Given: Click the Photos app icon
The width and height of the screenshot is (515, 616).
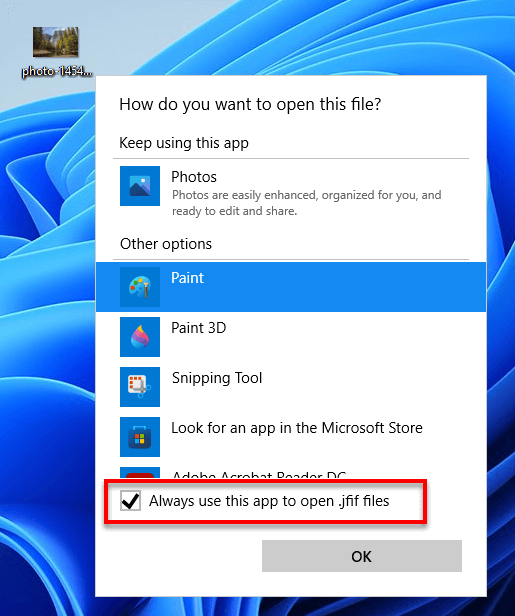Looking at the screenshot, I should click(140, 186).
